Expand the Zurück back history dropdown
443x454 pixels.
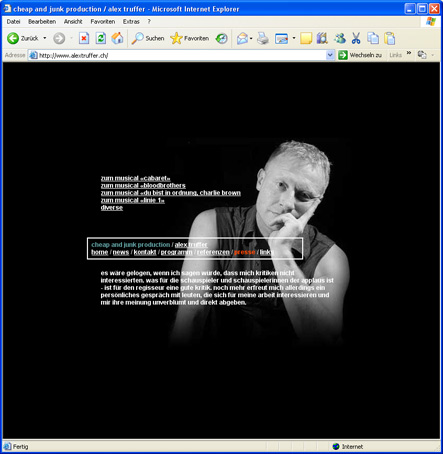(x=45, y=38)
